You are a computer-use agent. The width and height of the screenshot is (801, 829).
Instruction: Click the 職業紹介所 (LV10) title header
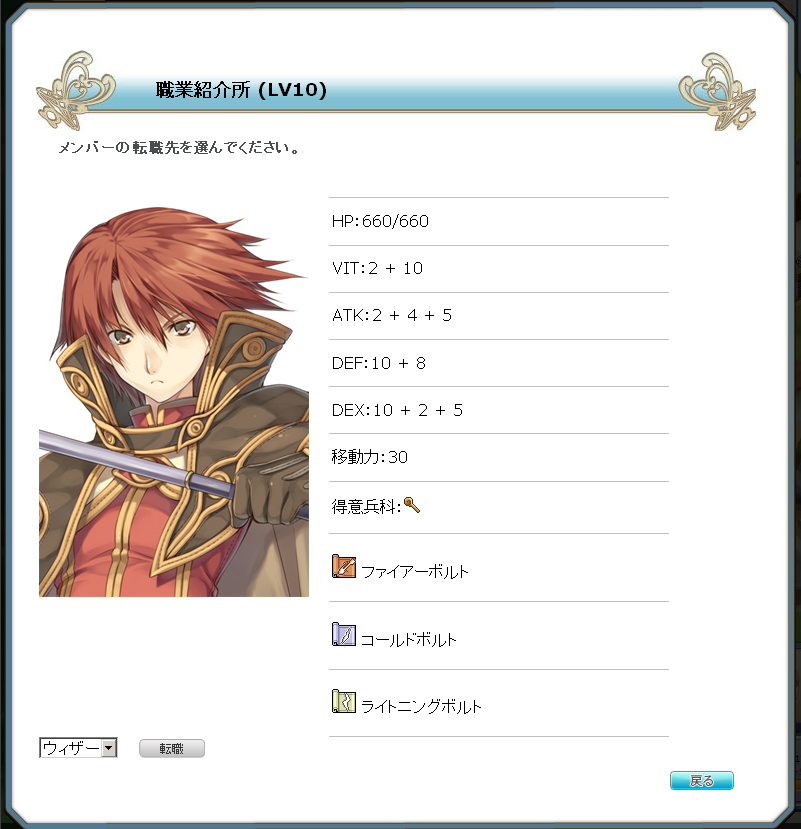pos(241,90)
